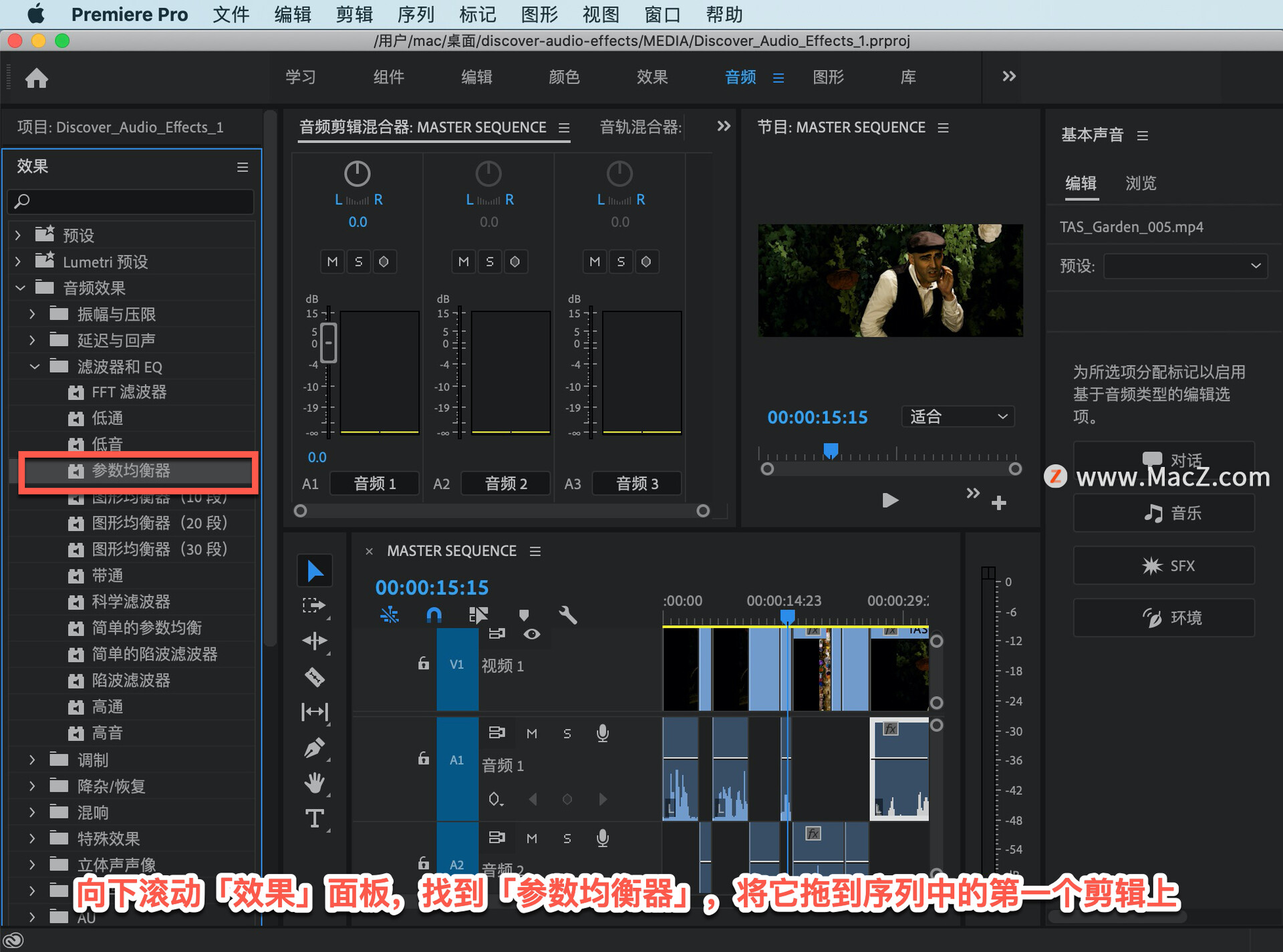Select the Track Select Forward tool
The width and height of the screenshot is (1283, 952).
tap(315, 606)
